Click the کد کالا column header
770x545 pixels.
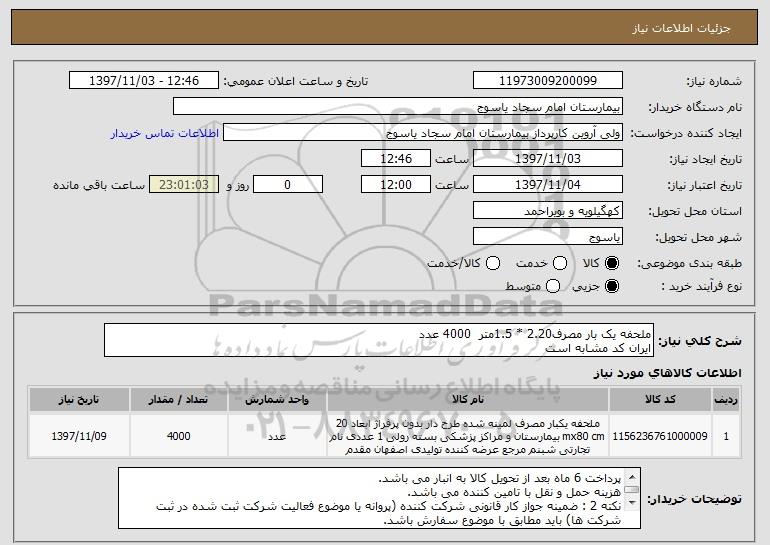coord(660,400)
